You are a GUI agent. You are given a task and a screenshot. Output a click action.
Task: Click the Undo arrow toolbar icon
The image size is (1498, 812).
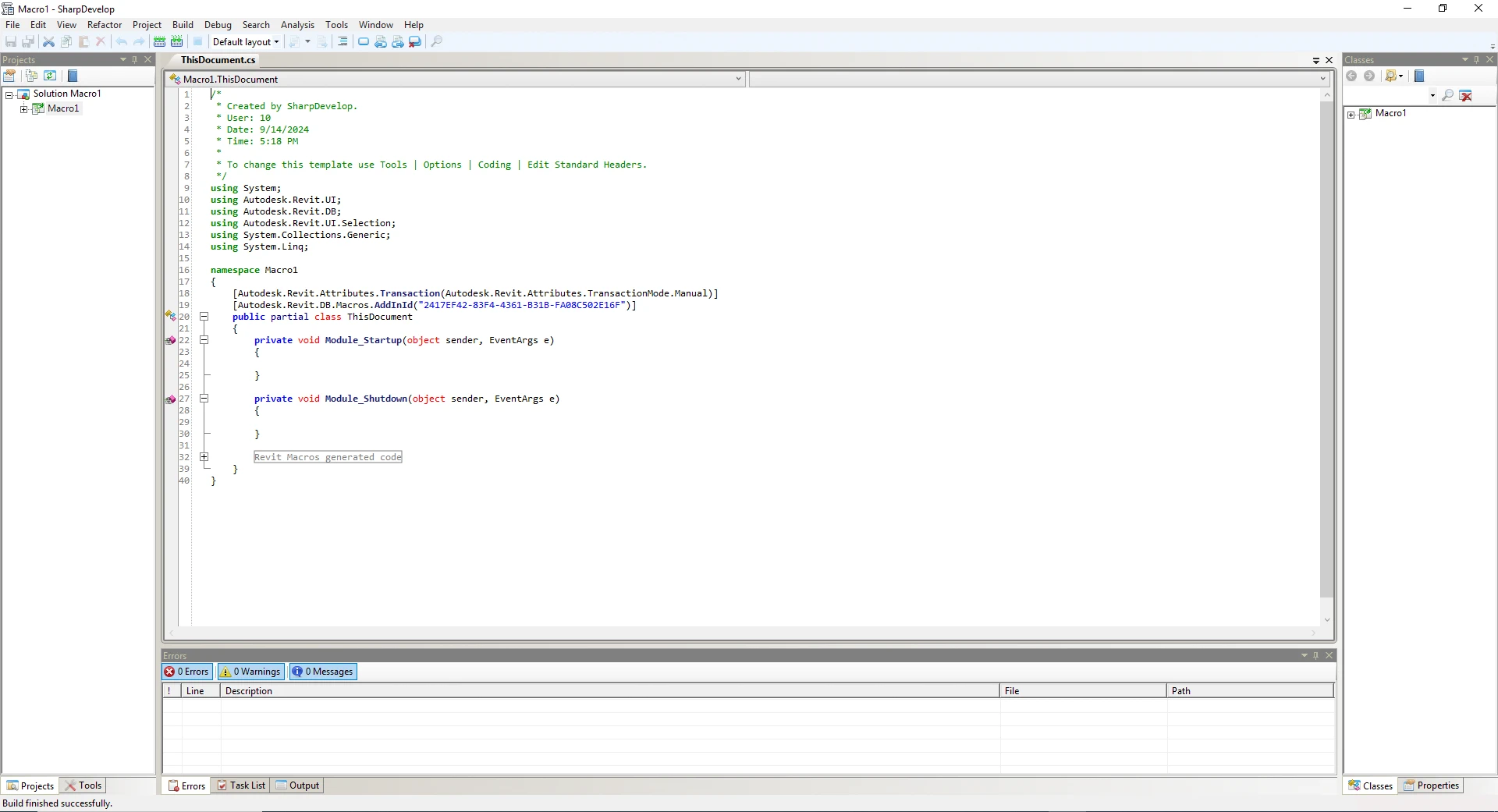pyautogui.click(x=122, y=42)
